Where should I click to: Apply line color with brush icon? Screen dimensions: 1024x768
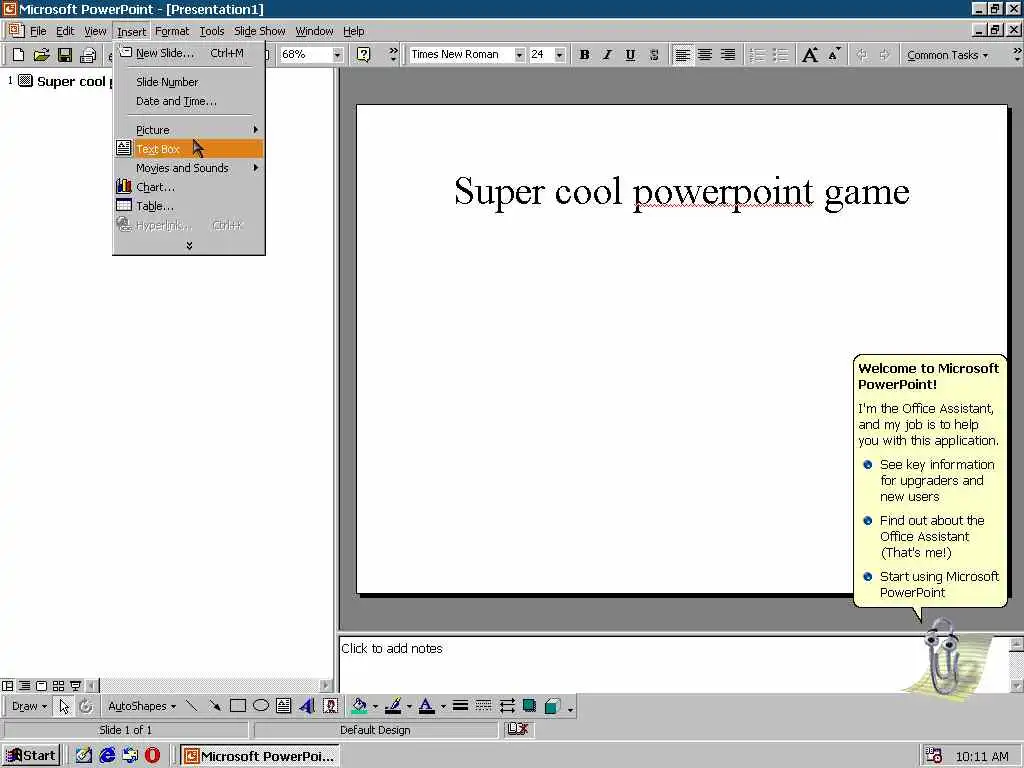[x=393, y=706]
